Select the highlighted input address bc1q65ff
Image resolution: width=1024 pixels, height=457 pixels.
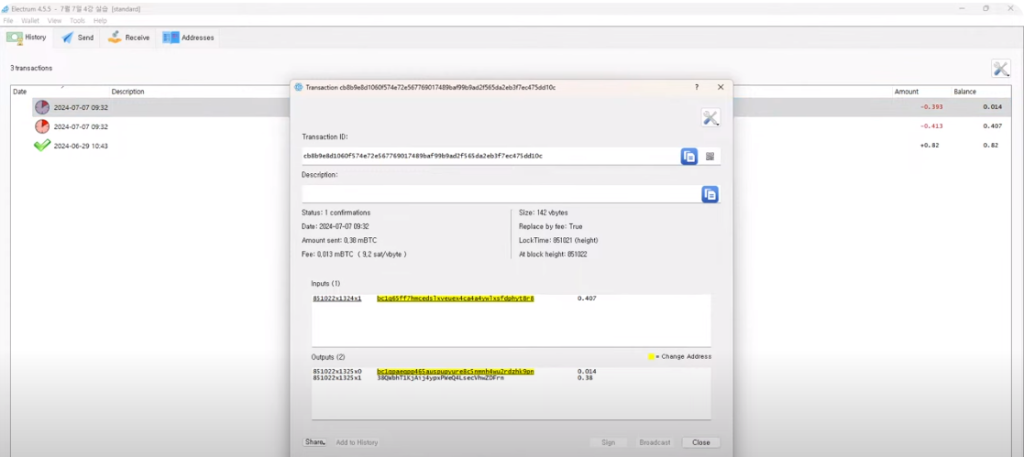coord(455,298)
